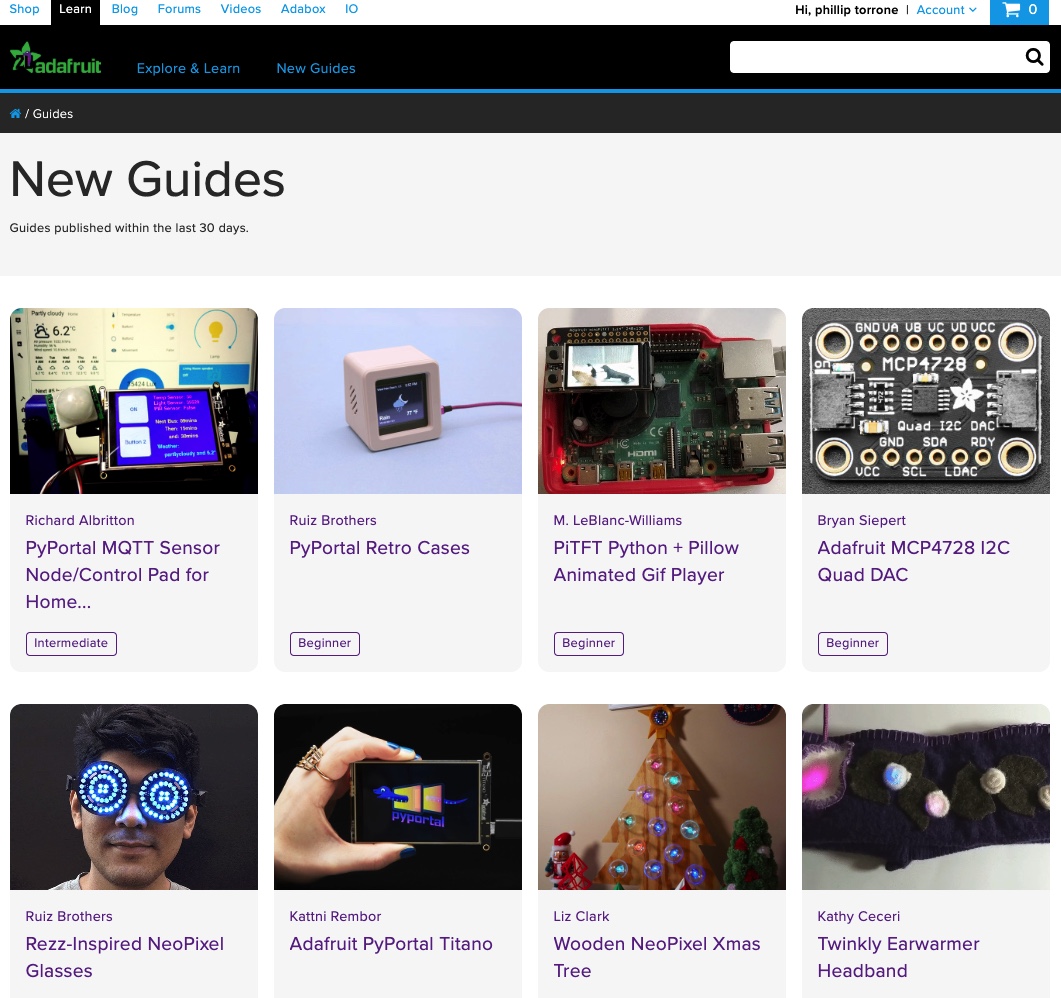Viewport: 1061px width, 998px height.
Task: Click Ruiz Brothers on PyPortal Retro Cases
Action: [333, 520]
